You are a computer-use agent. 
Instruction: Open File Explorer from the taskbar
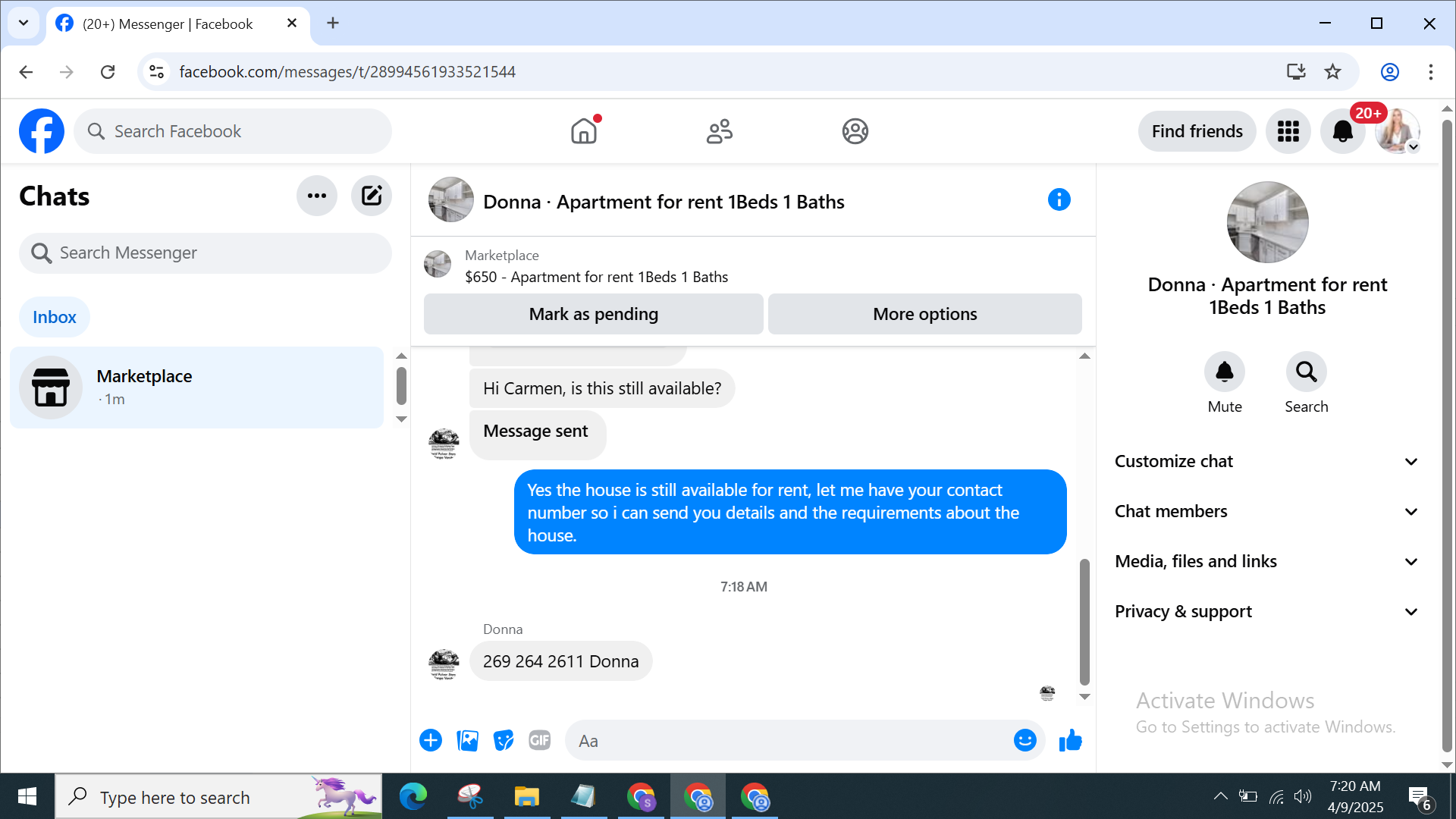coord(526,796)
